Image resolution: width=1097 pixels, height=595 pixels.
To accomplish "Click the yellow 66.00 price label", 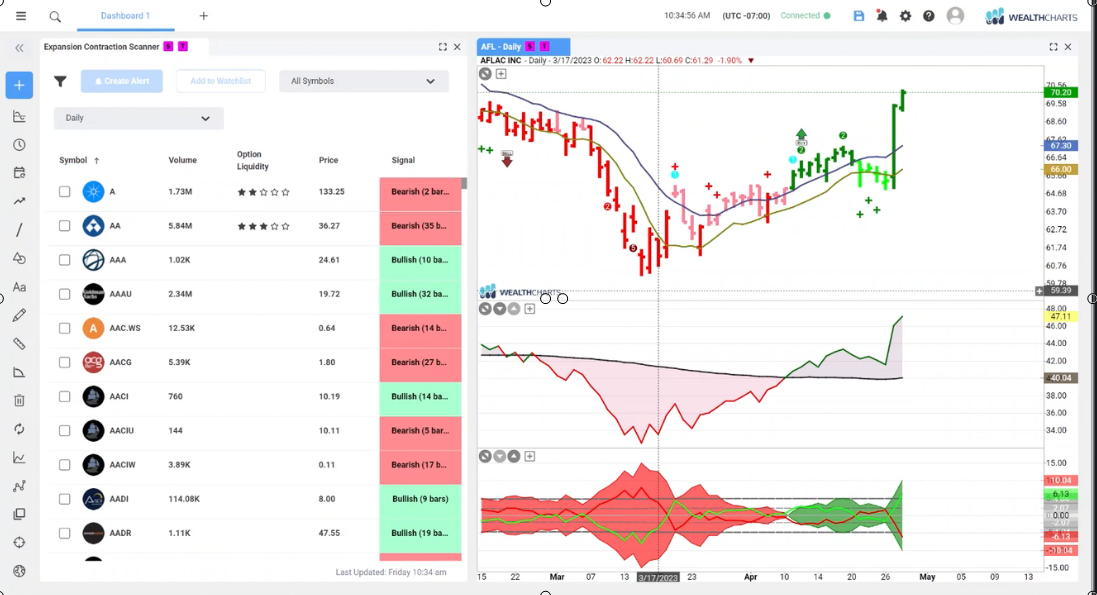I will coord(1061,169).
